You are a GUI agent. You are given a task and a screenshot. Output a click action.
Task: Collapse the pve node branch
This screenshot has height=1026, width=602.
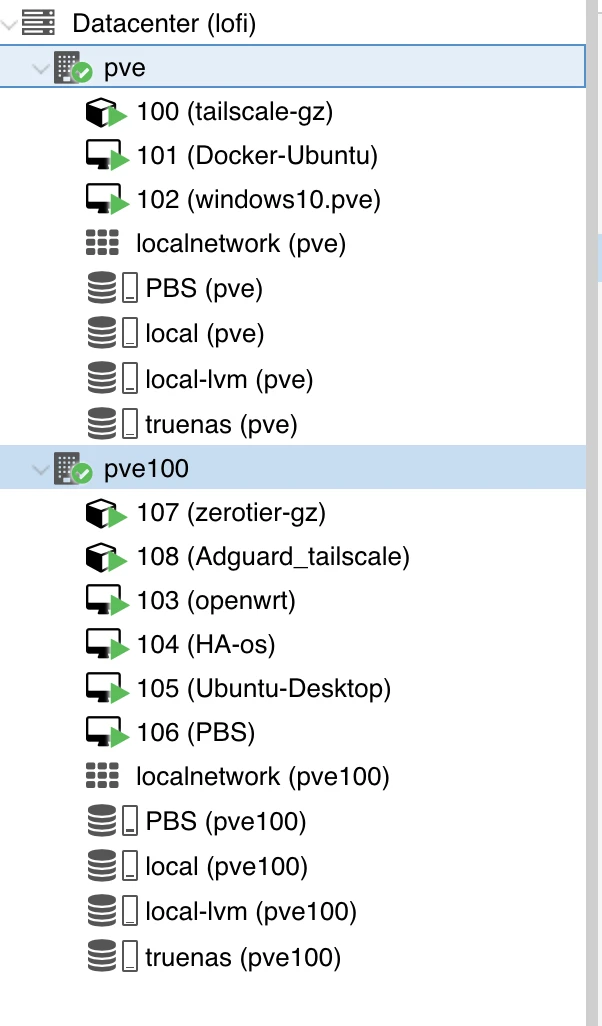40,69
